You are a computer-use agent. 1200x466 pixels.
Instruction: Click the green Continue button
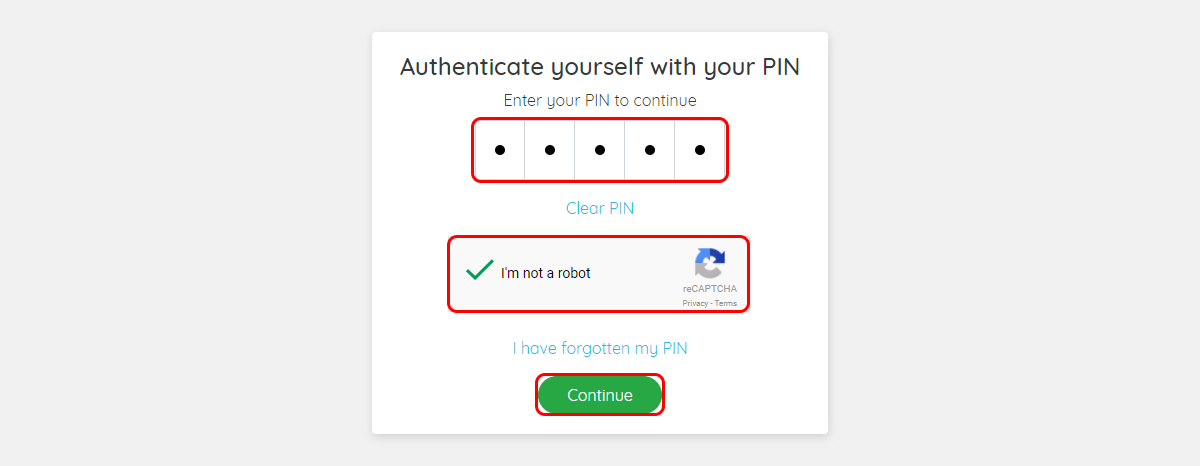[600, 395]
